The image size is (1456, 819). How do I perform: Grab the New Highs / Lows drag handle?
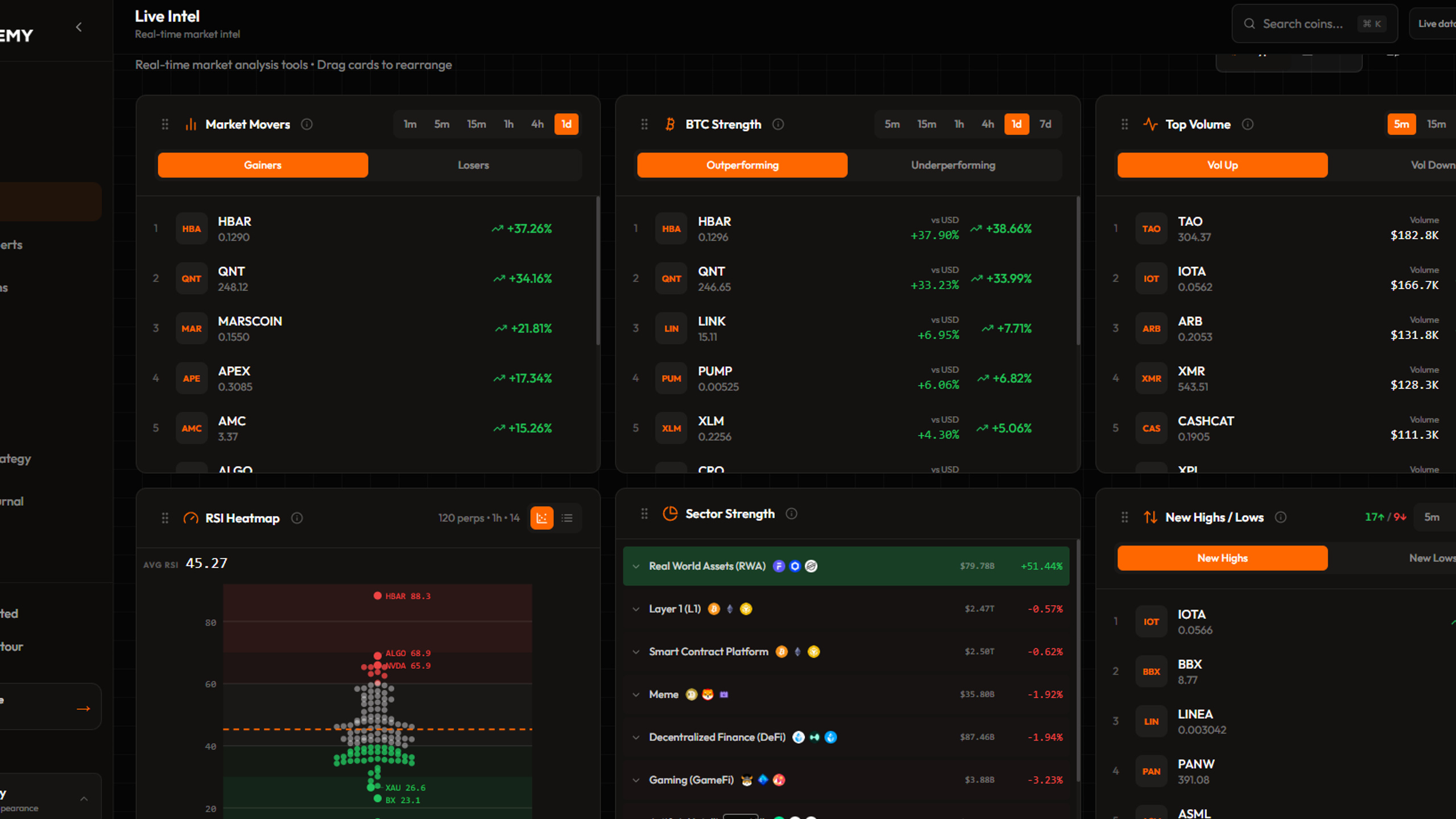(1124, 517)
